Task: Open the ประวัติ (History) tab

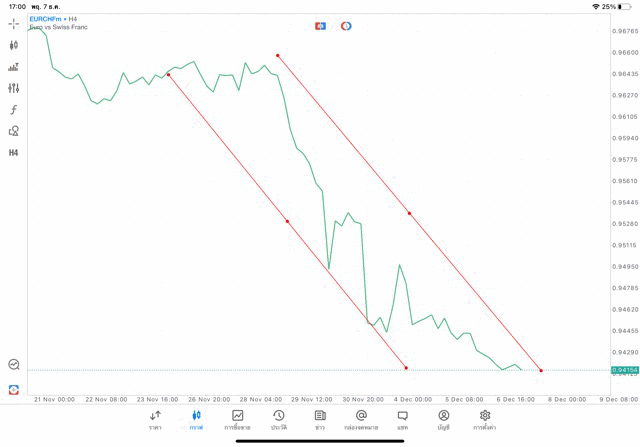Action: 279,419
